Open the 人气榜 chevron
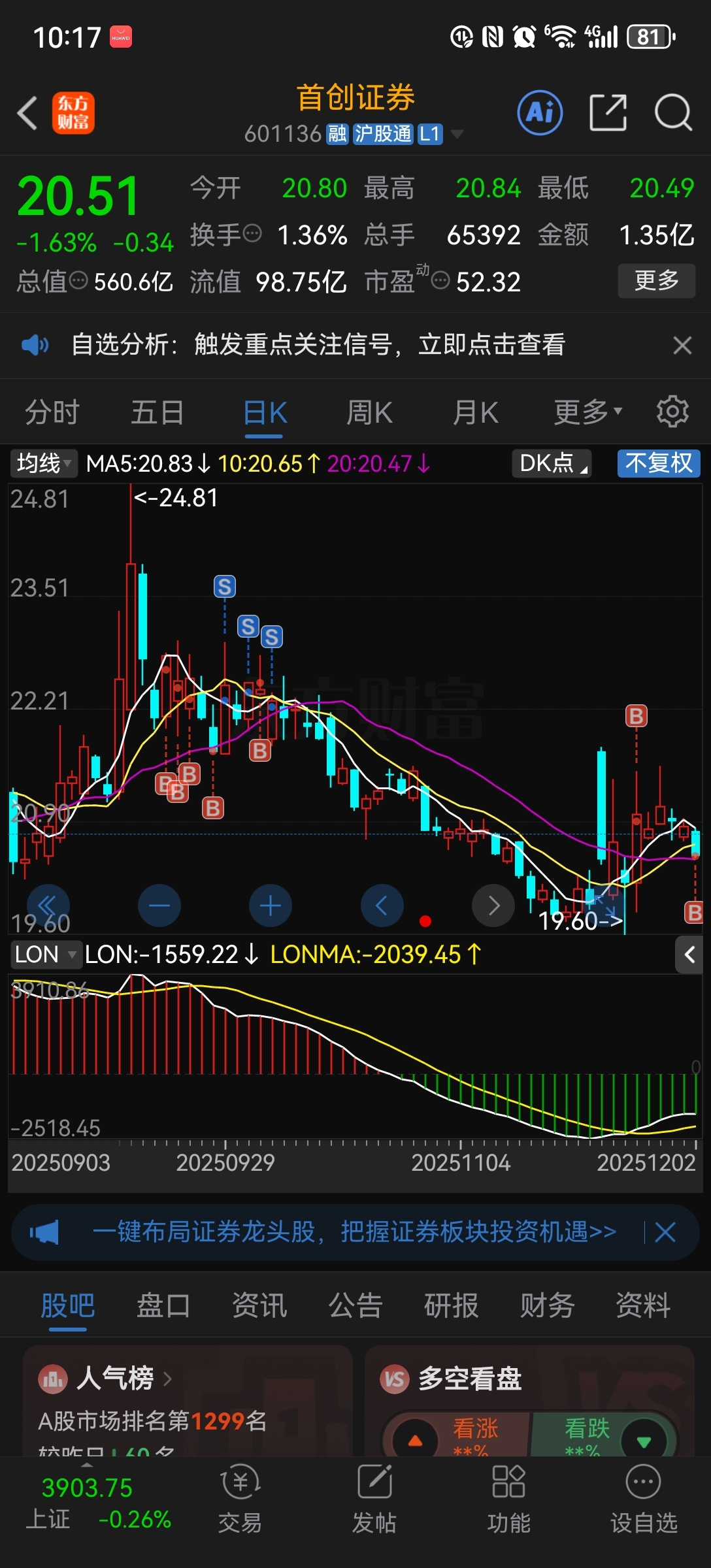 point(167,1379)
